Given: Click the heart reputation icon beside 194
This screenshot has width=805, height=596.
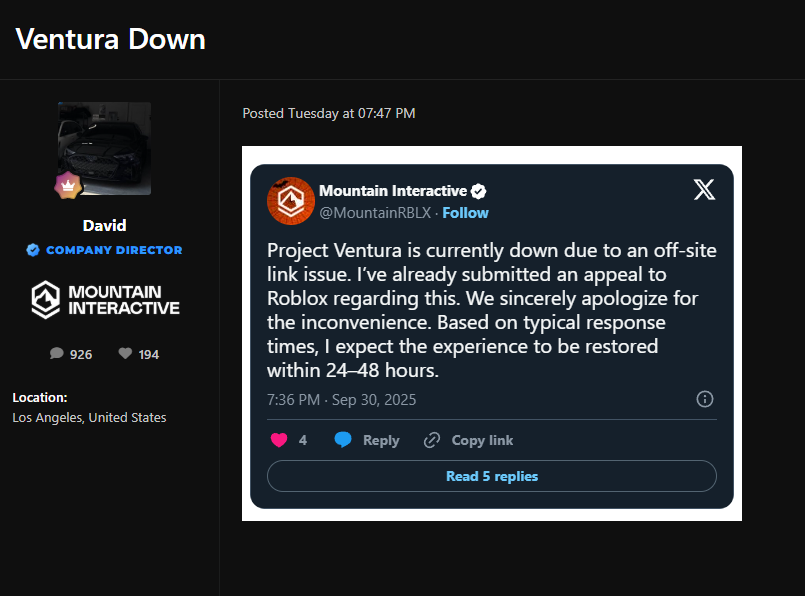Looking at the screenshot, I should coord(125,354).
